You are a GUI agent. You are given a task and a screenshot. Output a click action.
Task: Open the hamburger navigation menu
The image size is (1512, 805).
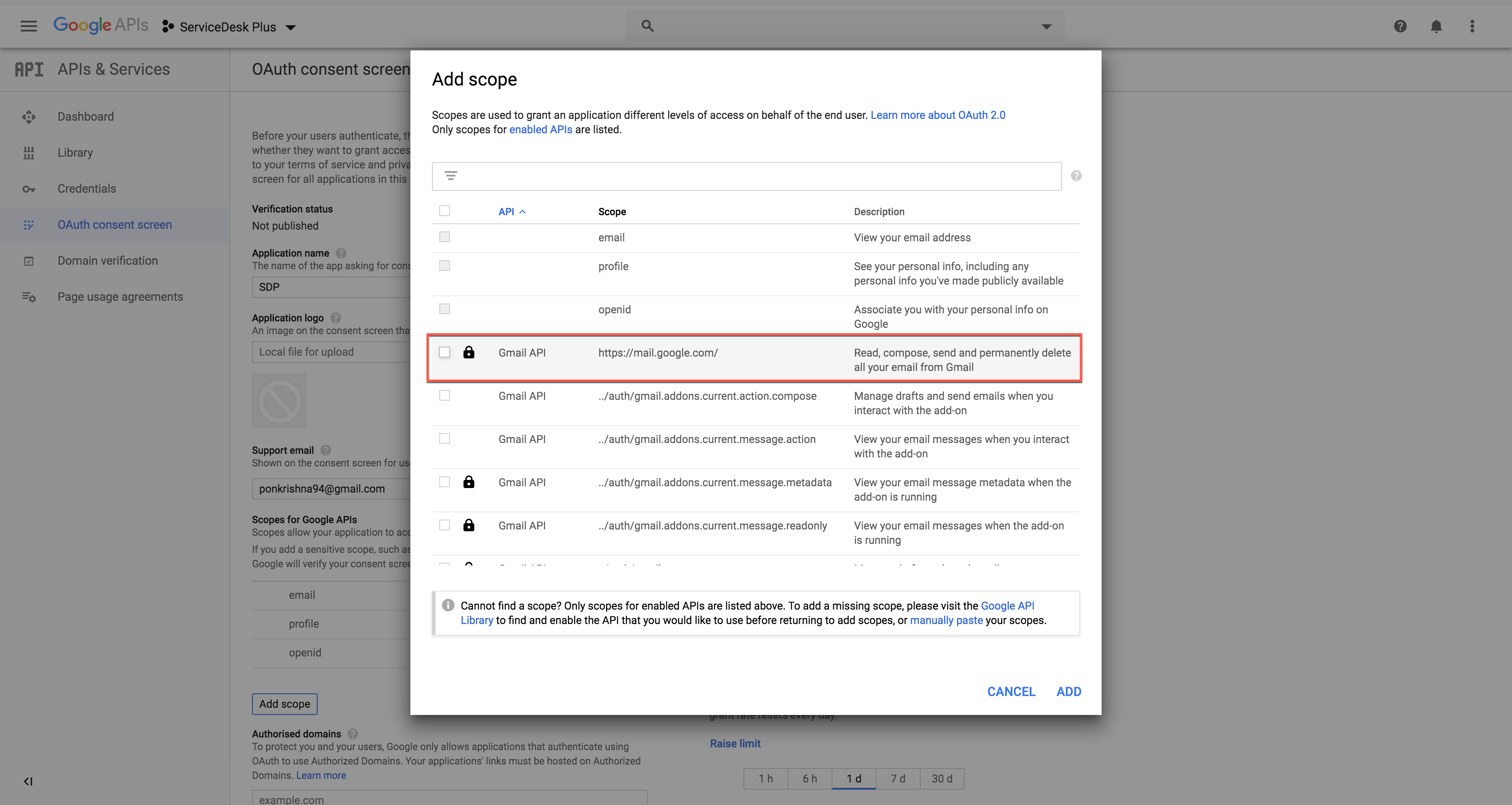pyautogui.click(x=28, y=26)
